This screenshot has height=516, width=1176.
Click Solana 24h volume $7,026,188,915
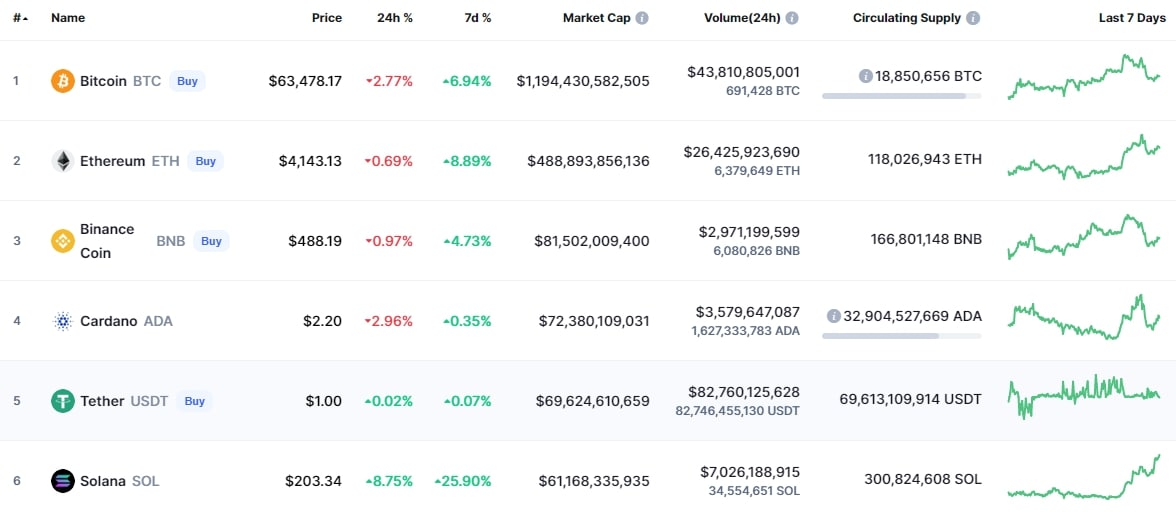point(750,472)
